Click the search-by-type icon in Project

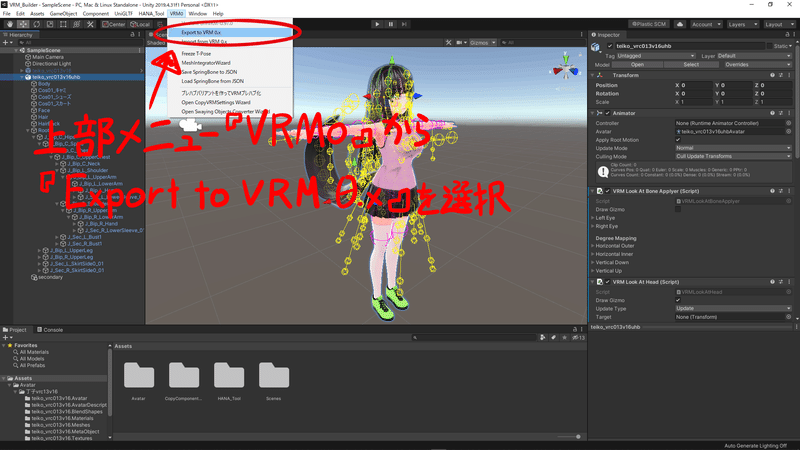[x=542, y=338]
